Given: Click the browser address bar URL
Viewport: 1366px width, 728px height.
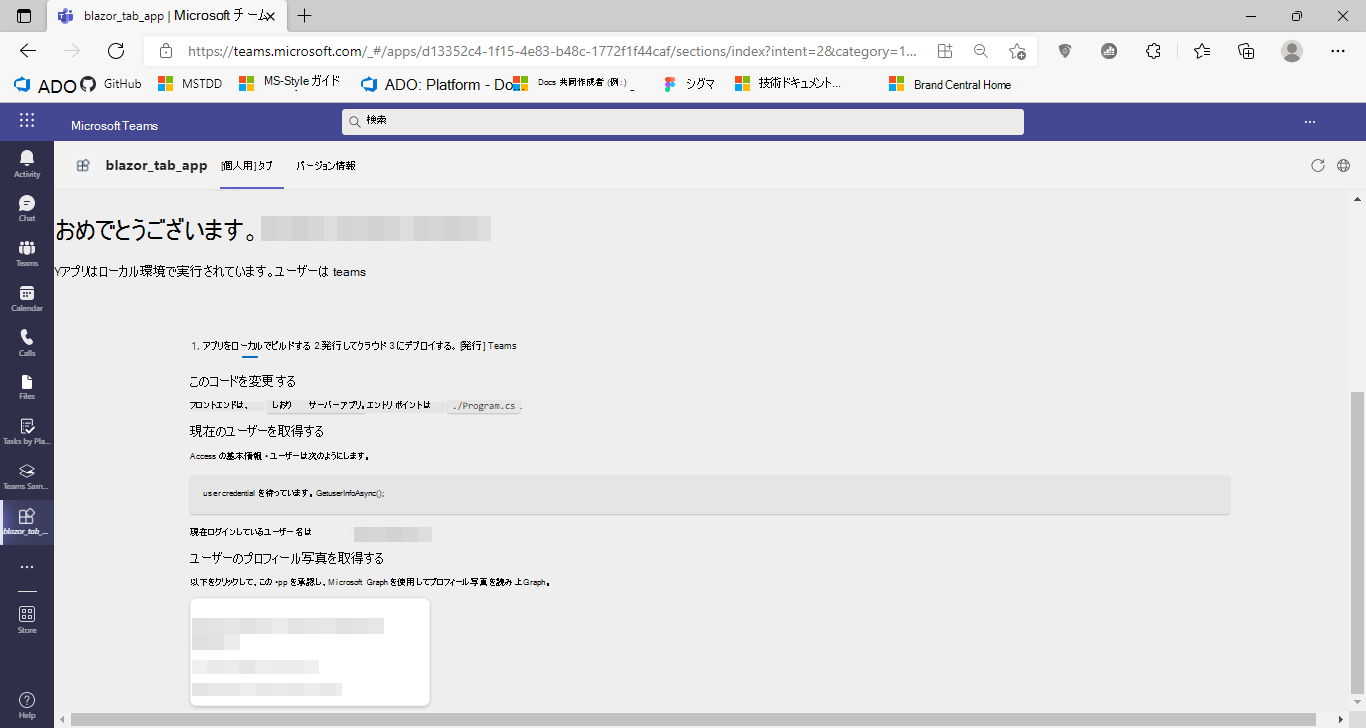Looking at the screenshot, I should pyautogui.click(x=552, y=51).
